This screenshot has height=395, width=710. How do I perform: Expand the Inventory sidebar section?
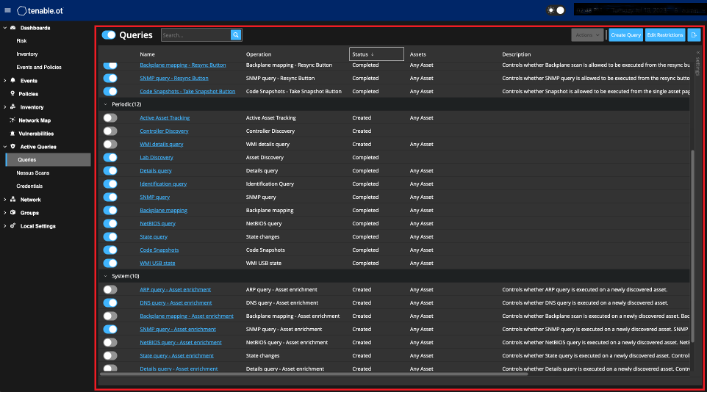5,107
